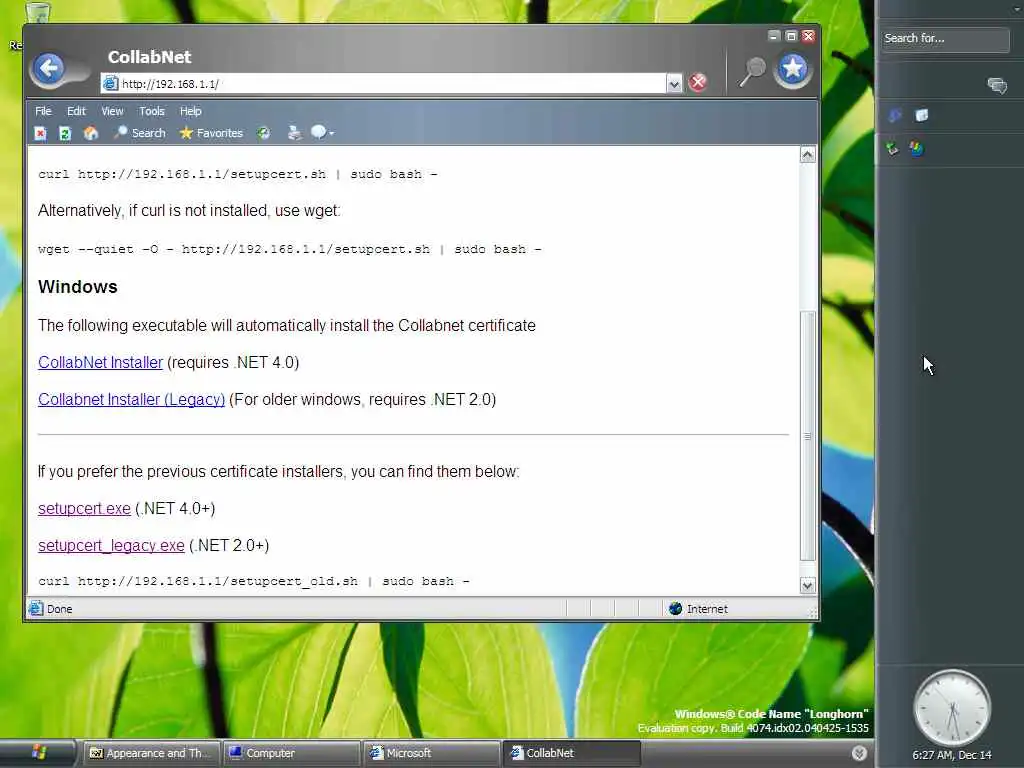
Task: Follow the Collabnet Installer (Legacy) link
Action: pos(131,400)
